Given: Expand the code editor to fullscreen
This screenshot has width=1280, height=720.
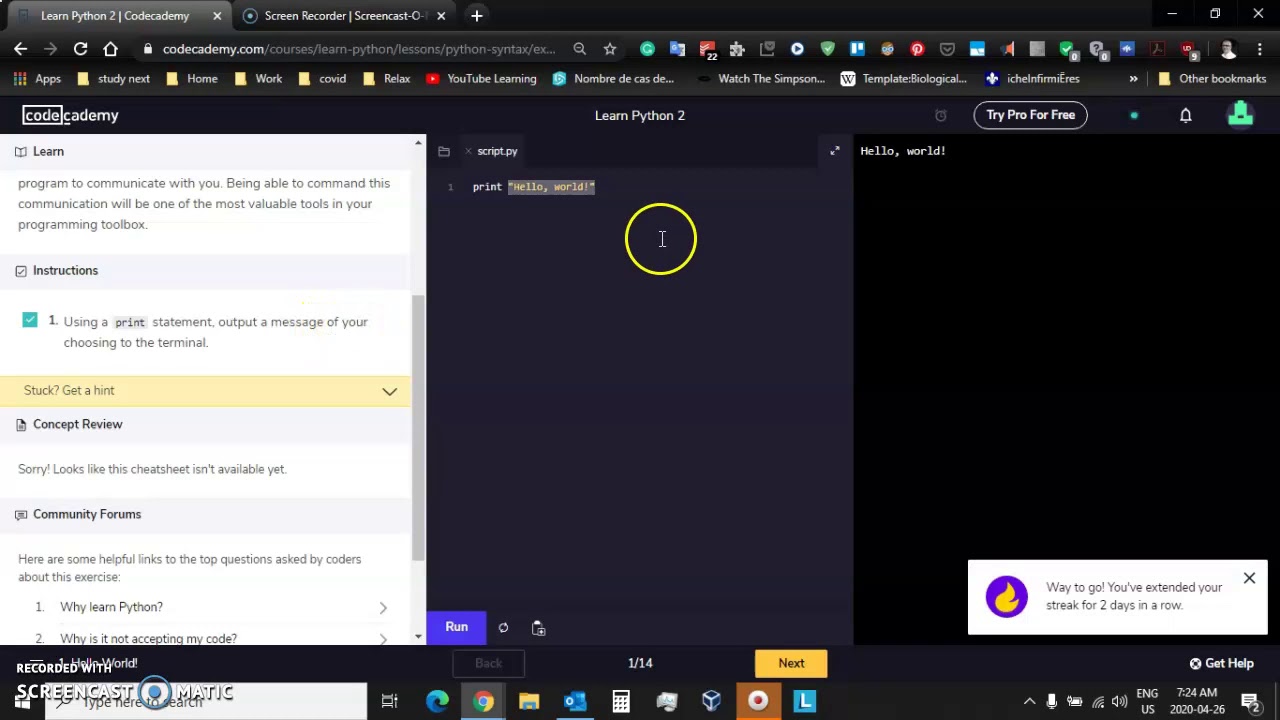Looking at the screenshot, I should (x=835, y=151).
